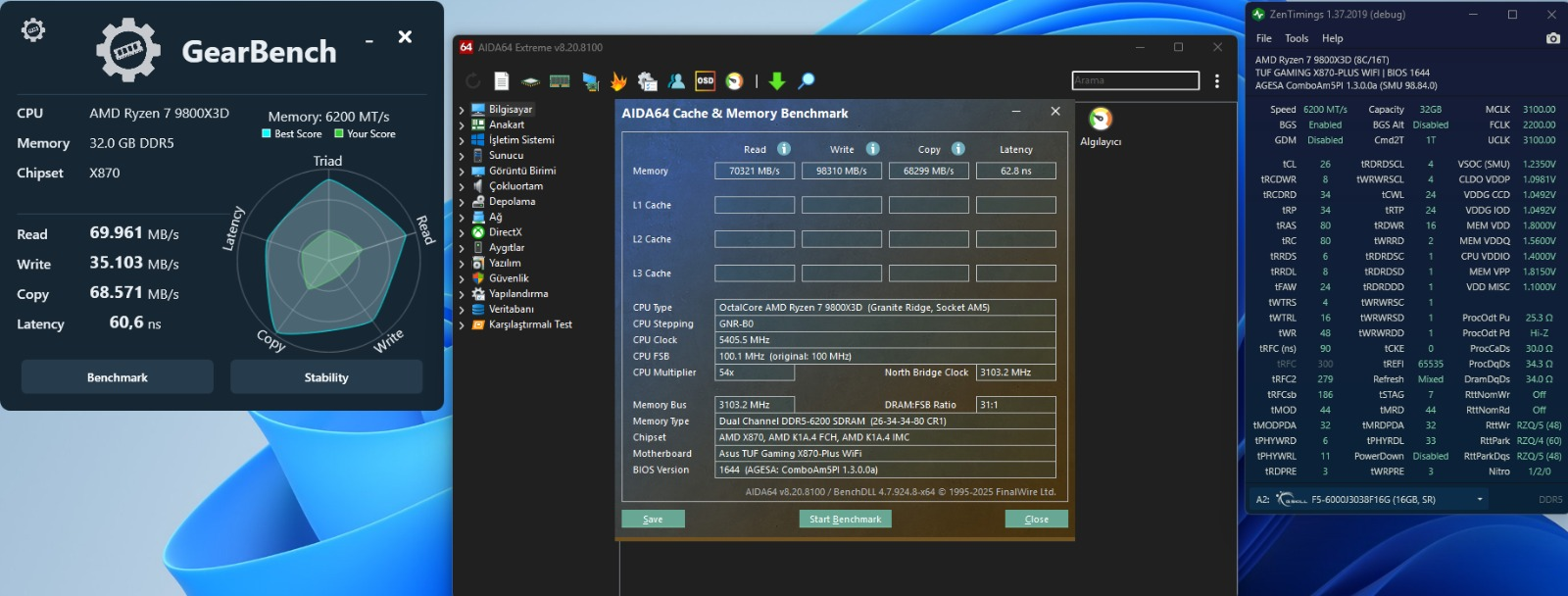Expand the DirectX tree node chevron
This screenshot has width=1568, height=596.
pyautogui.click(x=462, y=232)
